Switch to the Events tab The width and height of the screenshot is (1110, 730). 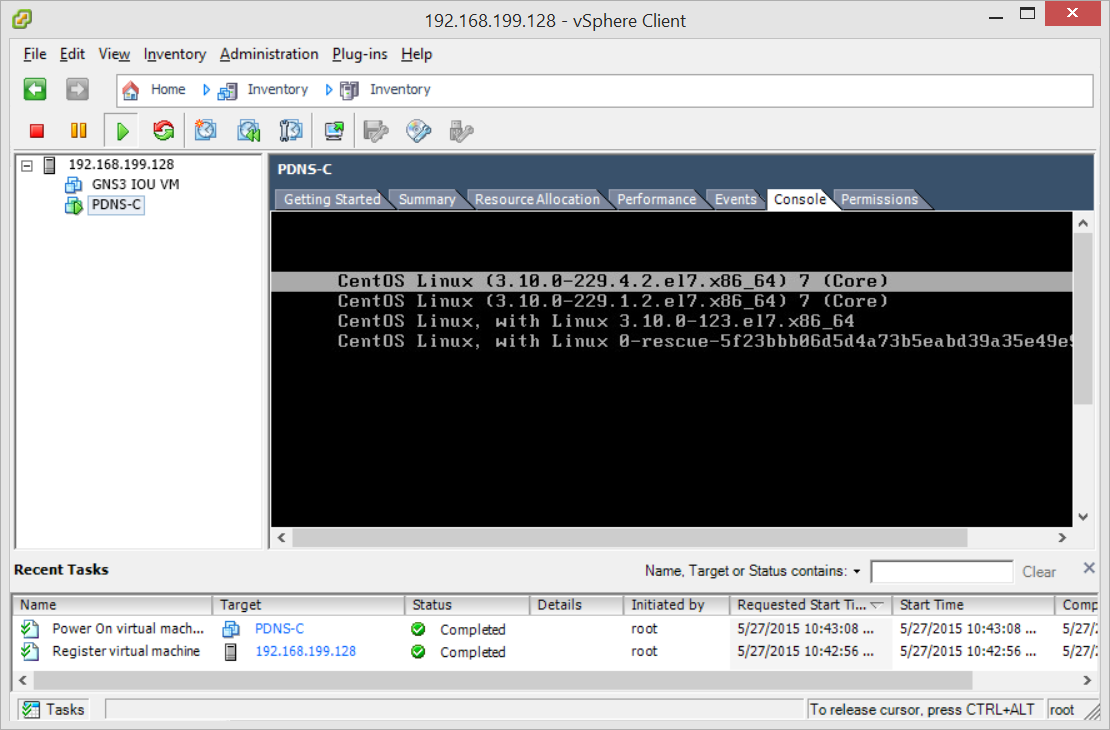click(x=736, y=200)
